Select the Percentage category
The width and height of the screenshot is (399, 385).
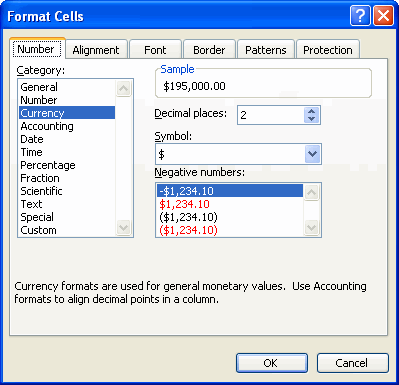67,165
